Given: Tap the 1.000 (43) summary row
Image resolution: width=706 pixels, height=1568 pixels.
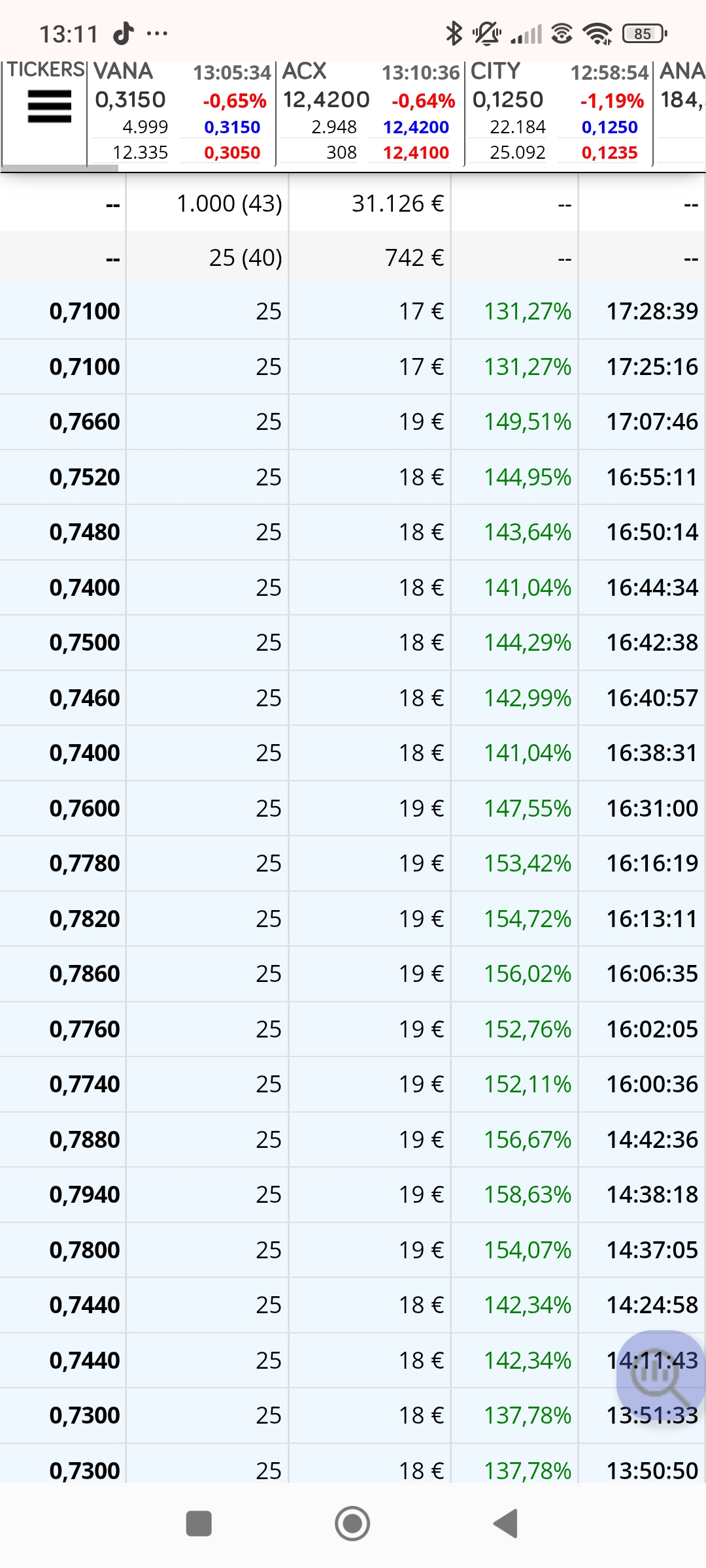Looking at the screenshot, I should (x=353, y=203).
